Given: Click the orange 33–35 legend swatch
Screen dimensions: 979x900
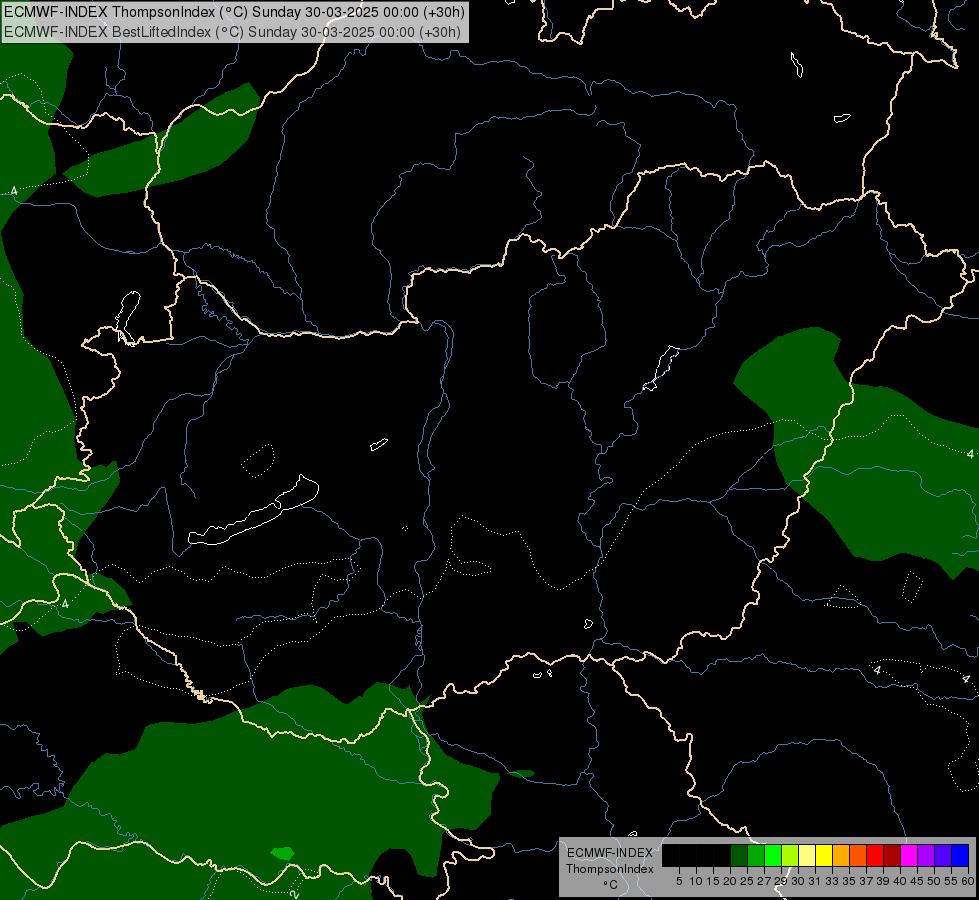Looking at the screenshot, I should click(x=841, y=855).
